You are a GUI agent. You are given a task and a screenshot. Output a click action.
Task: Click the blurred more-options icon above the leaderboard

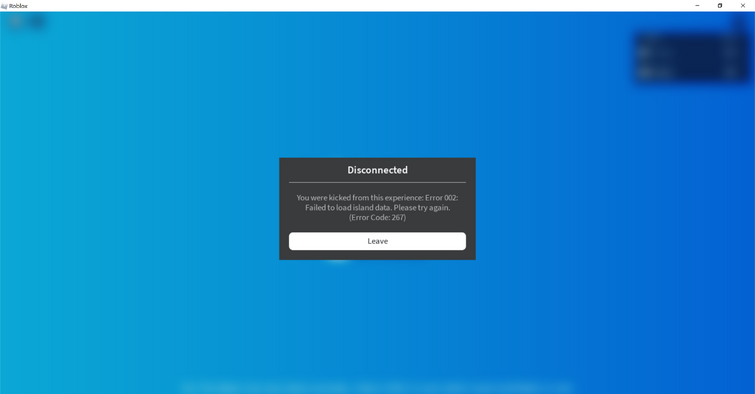click(739, 22)
